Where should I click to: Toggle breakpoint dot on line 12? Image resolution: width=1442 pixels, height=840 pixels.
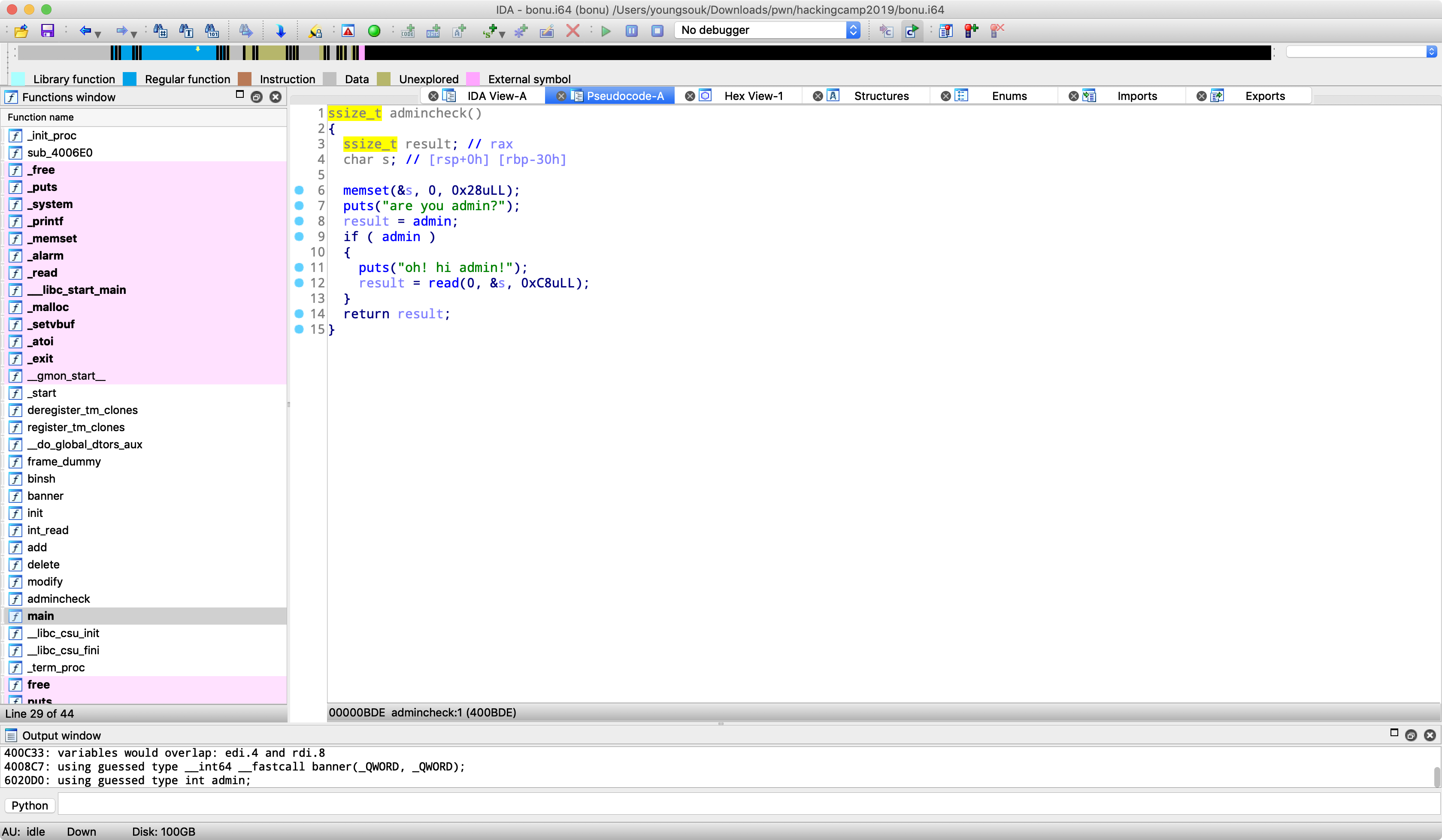(x=299, y=283)
